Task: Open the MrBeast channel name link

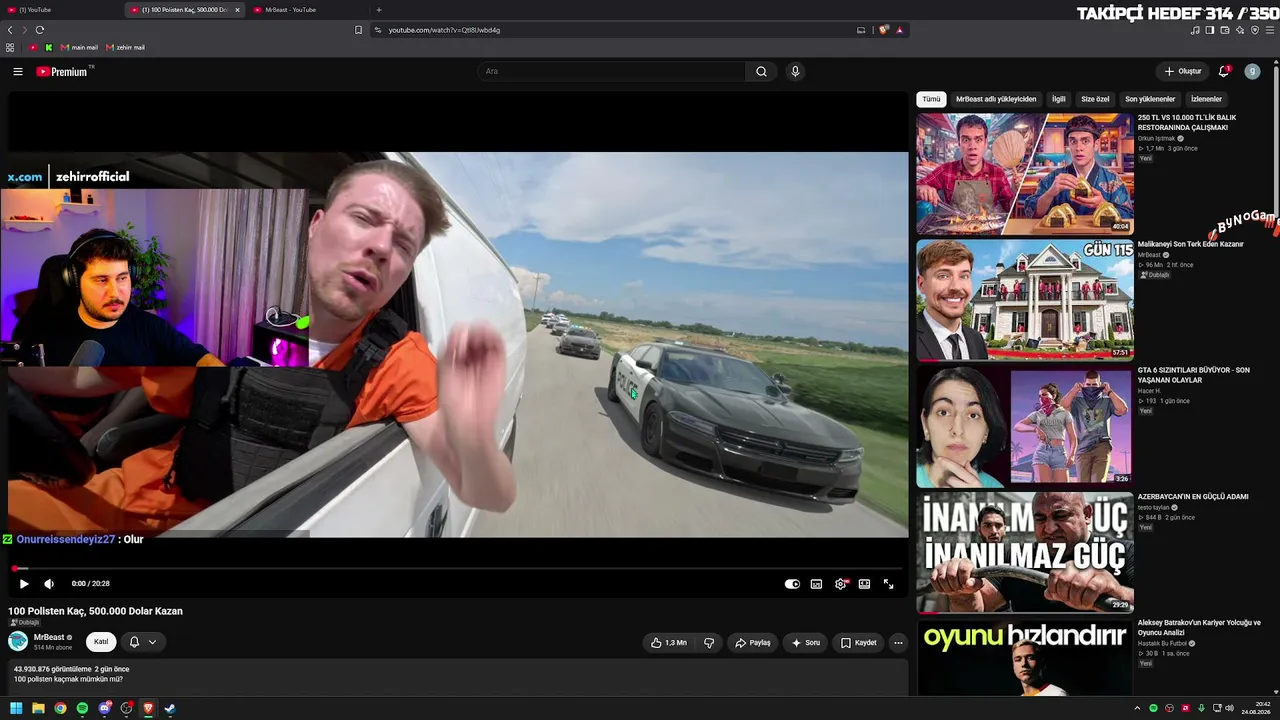Action: [x=49, y=637]
